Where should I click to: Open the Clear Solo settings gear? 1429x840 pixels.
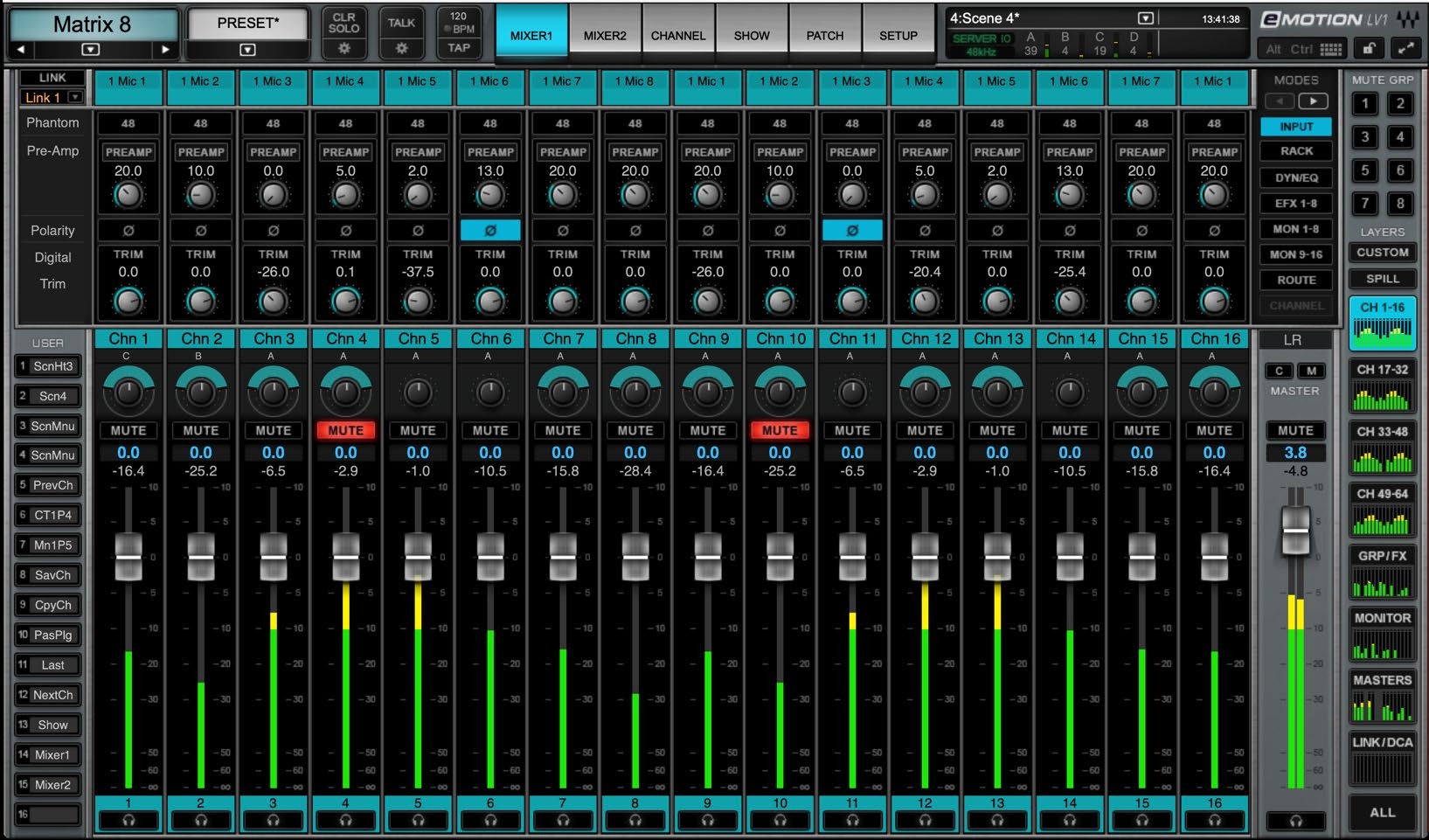click(343, 48)
